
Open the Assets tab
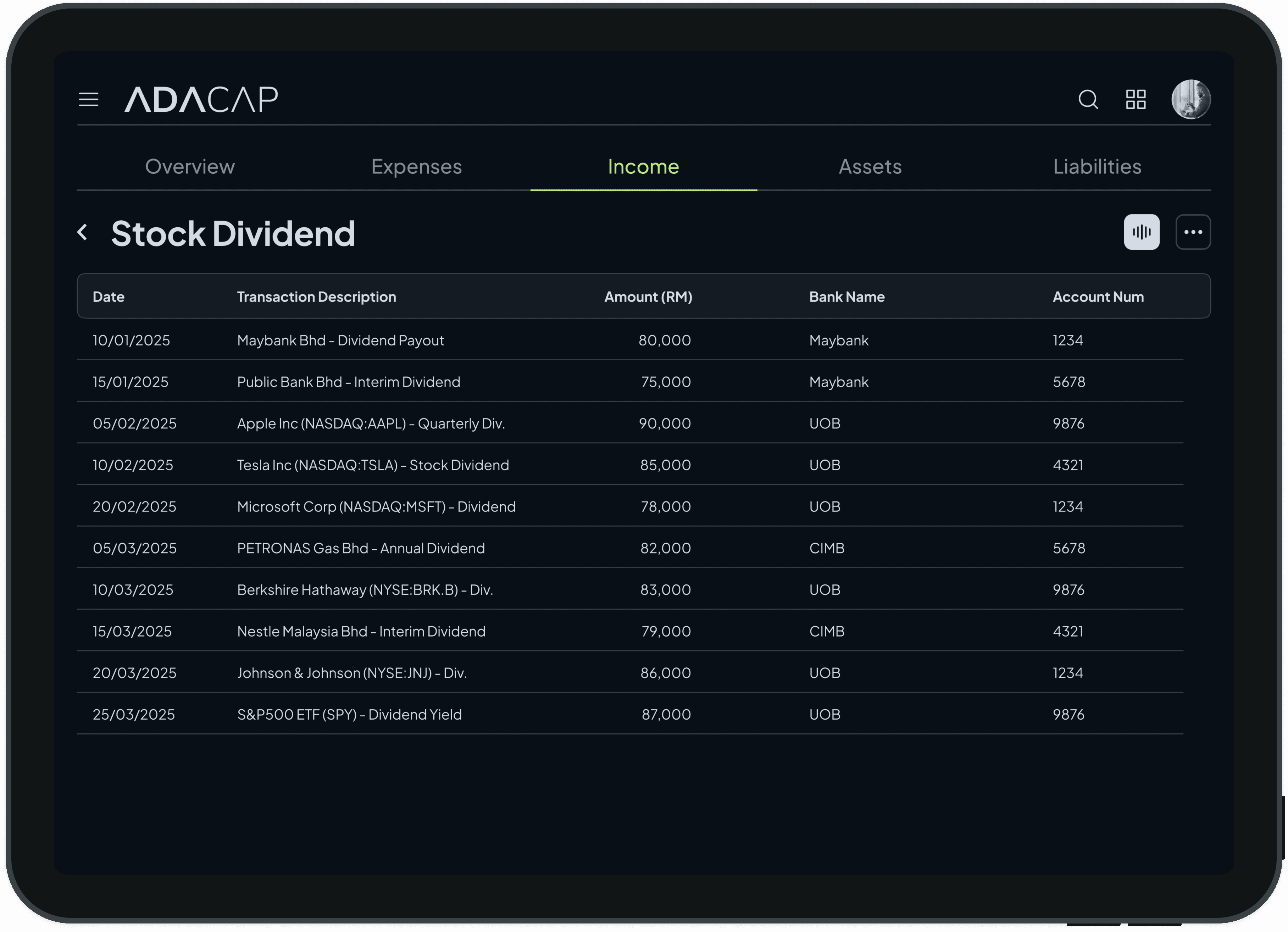870,166
